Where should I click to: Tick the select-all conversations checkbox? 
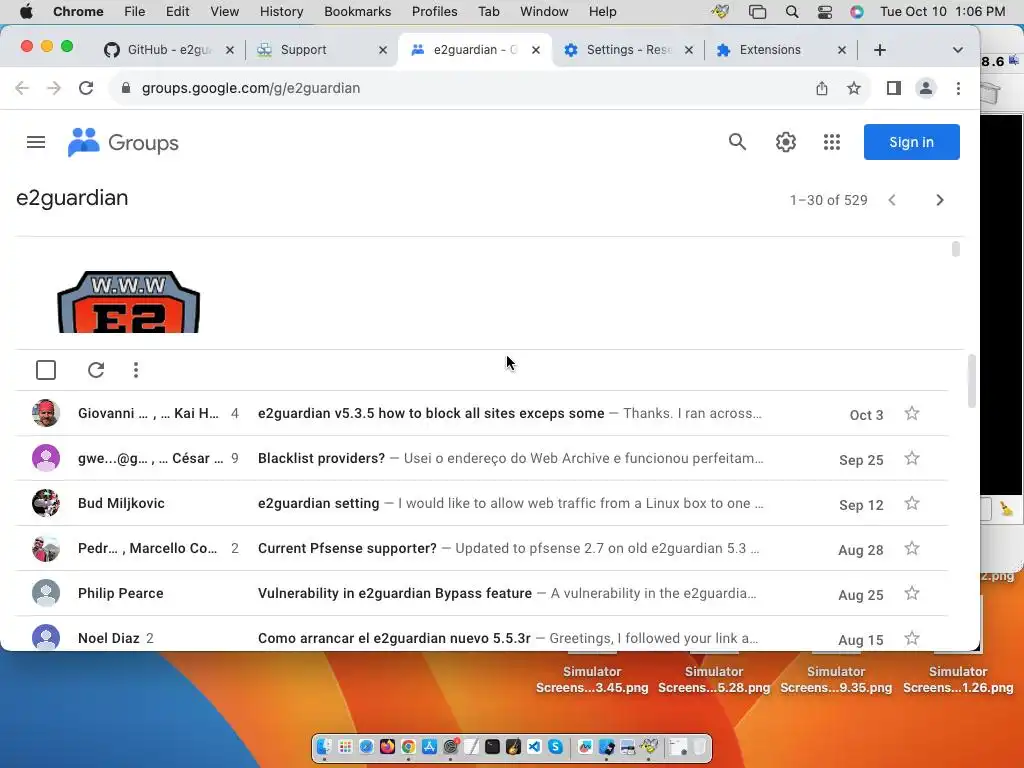tap(46, 370)
